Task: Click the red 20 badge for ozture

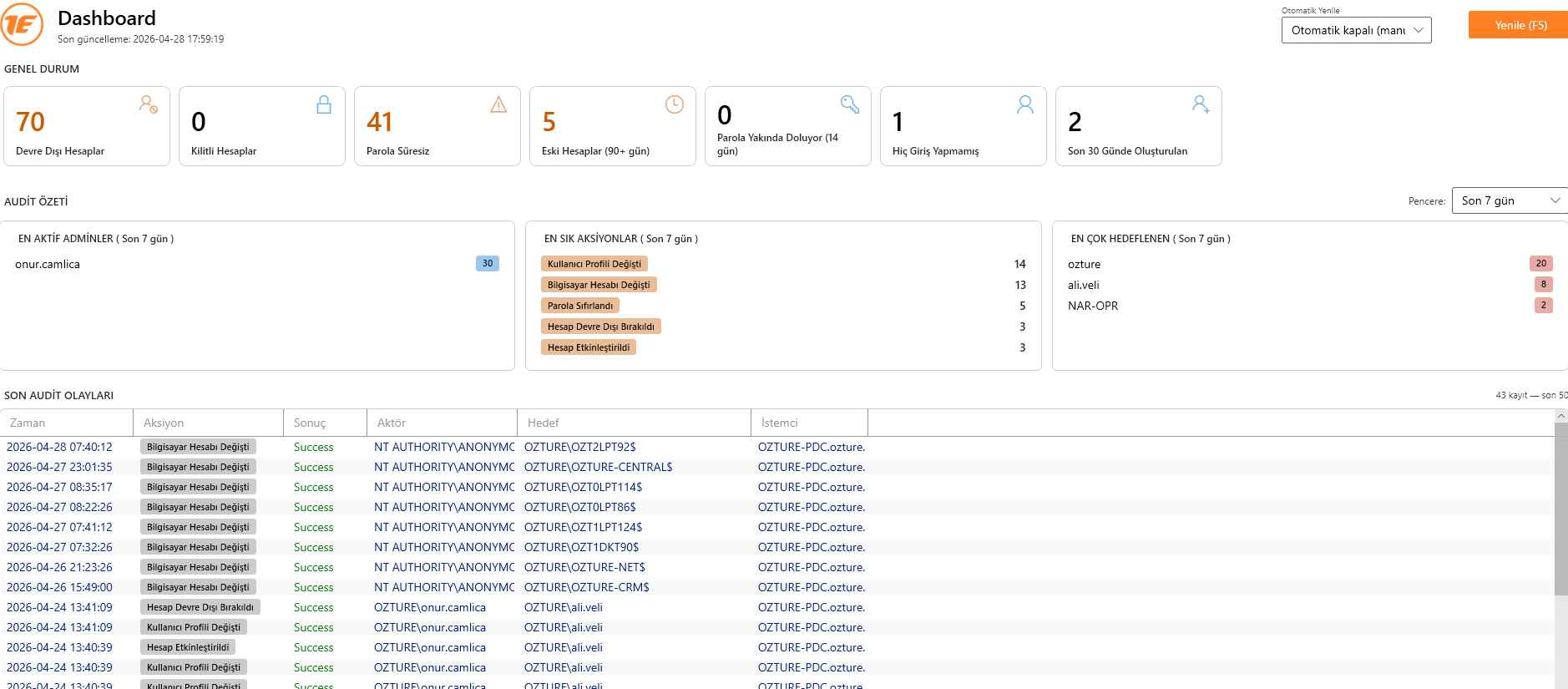Action: pyautogui.click(x=1541, y=263)
